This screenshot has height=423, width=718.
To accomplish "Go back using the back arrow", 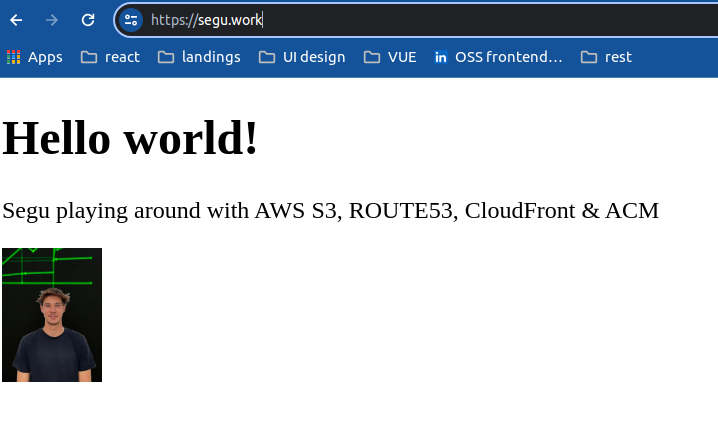I will tap(17, 20).
